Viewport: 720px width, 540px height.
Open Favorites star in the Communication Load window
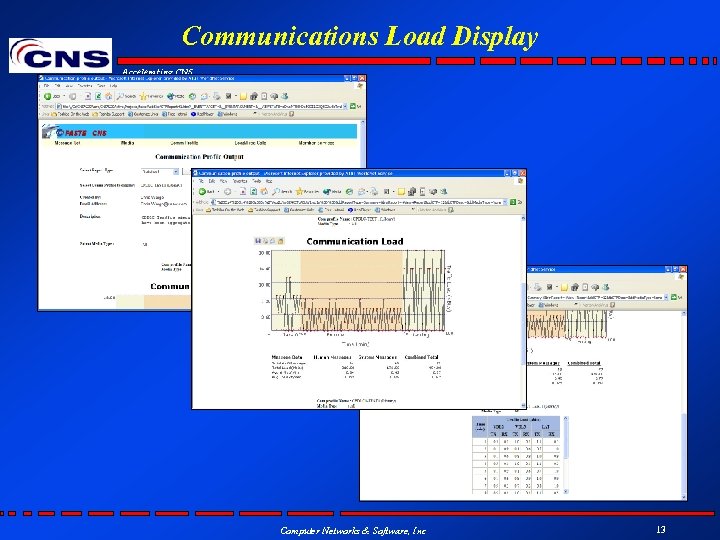pos(299,191)
